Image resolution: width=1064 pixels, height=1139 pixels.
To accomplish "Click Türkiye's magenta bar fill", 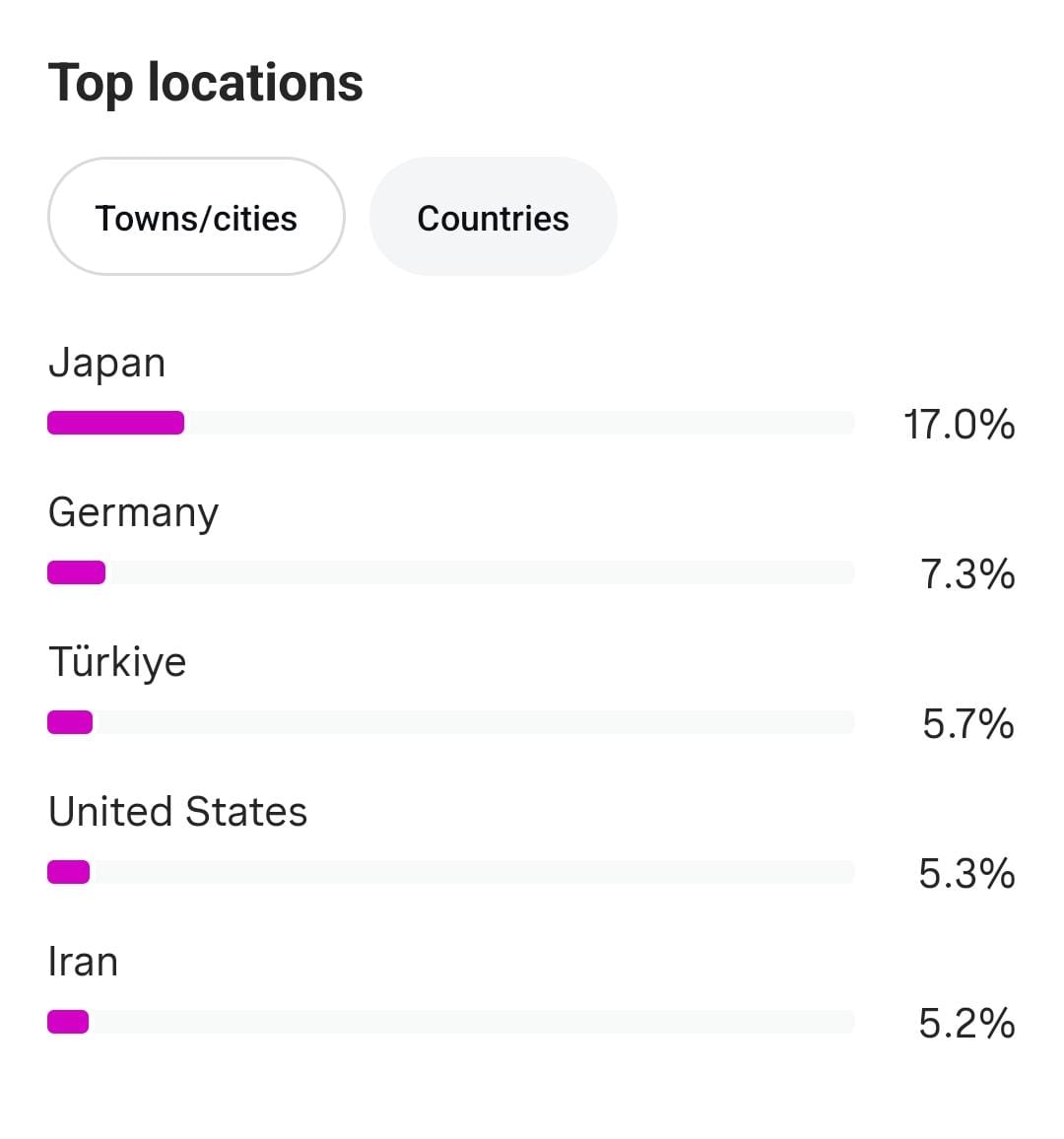I will (x=70, y=722).
